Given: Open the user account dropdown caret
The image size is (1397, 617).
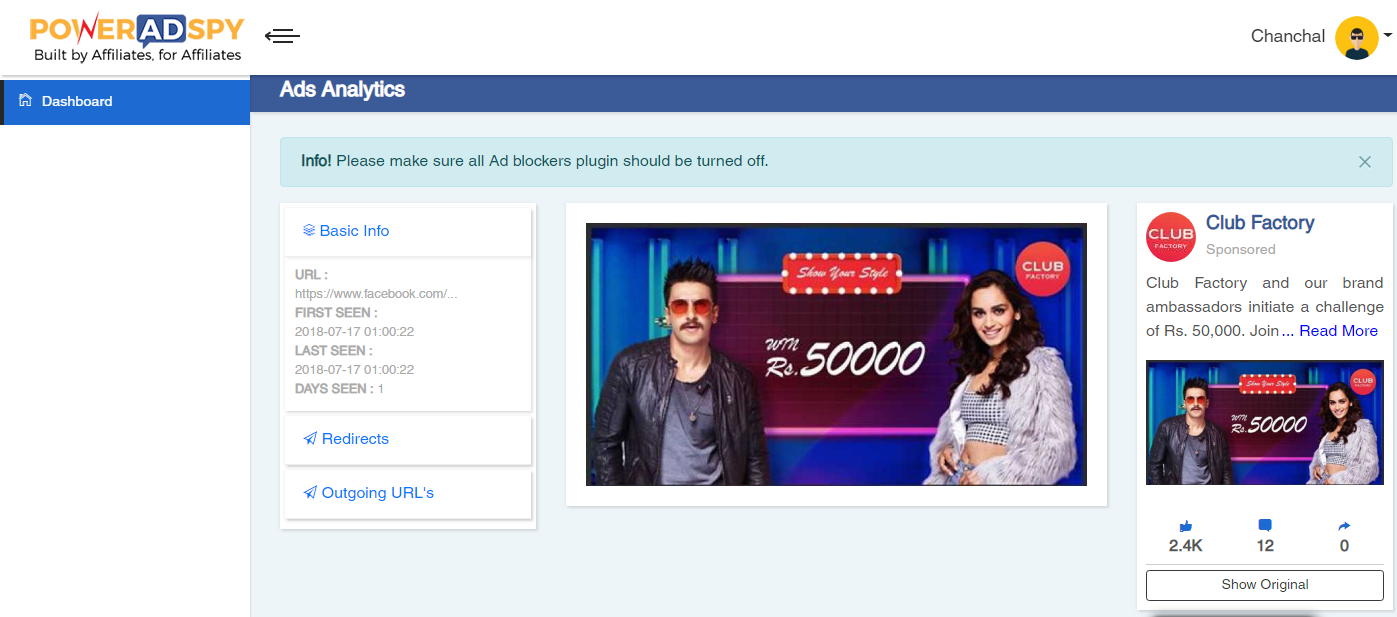Looking at the screenshot, I should click(1388, 34).
